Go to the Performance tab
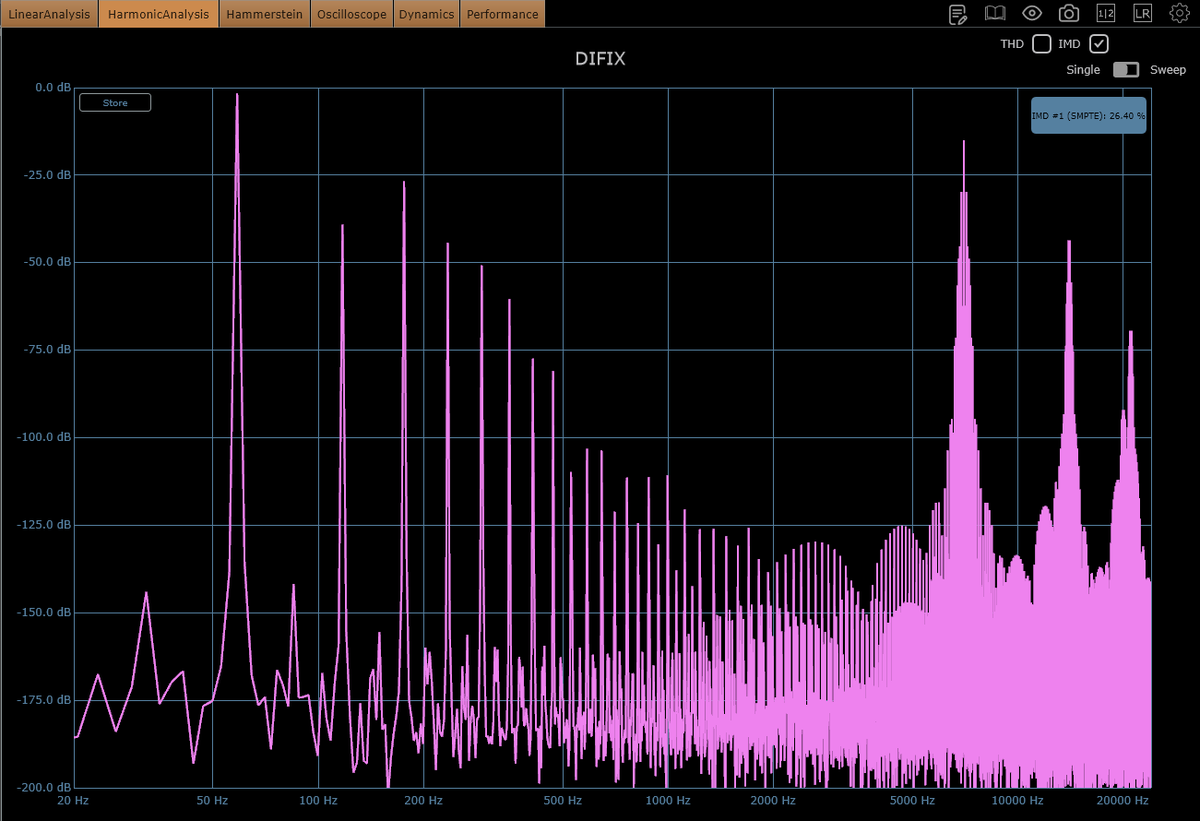 [503, 14]
